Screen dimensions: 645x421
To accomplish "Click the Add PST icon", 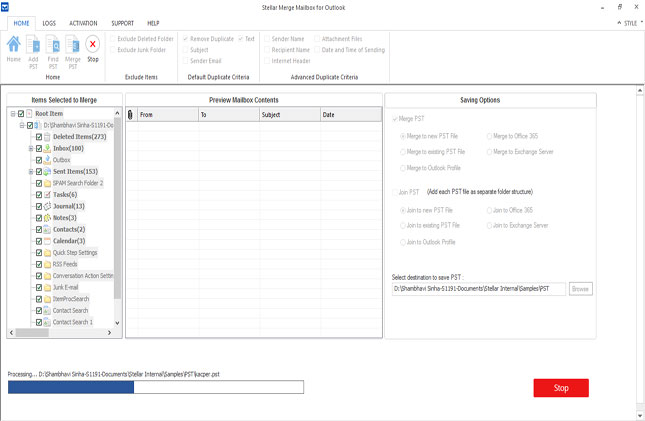I will coord(33,44).
